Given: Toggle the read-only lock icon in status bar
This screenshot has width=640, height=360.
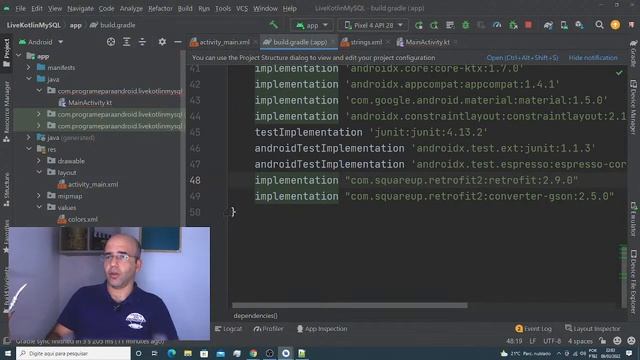Looking at the screenshot, I should coord(602,341).
